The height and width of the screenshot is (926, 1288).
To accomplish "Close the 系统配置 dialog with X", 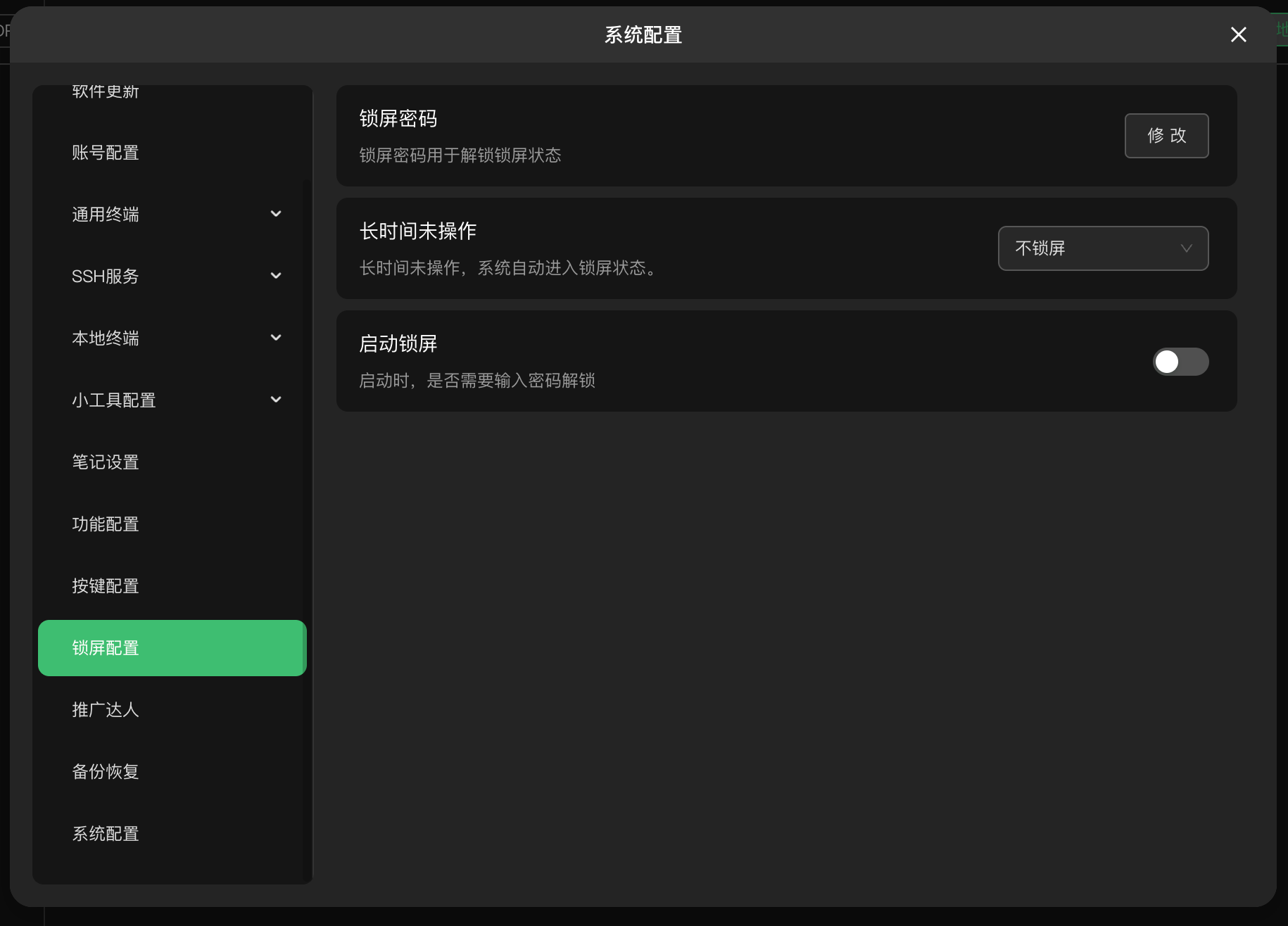I will 1238,34.
